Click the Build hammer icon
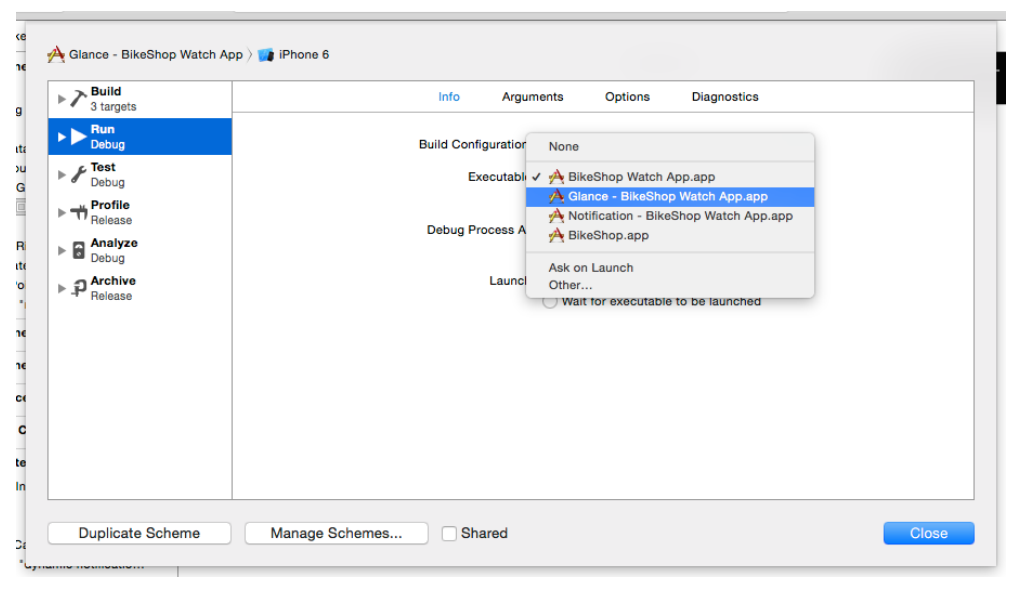1034x594 pixels. click(x=78, y=99)
